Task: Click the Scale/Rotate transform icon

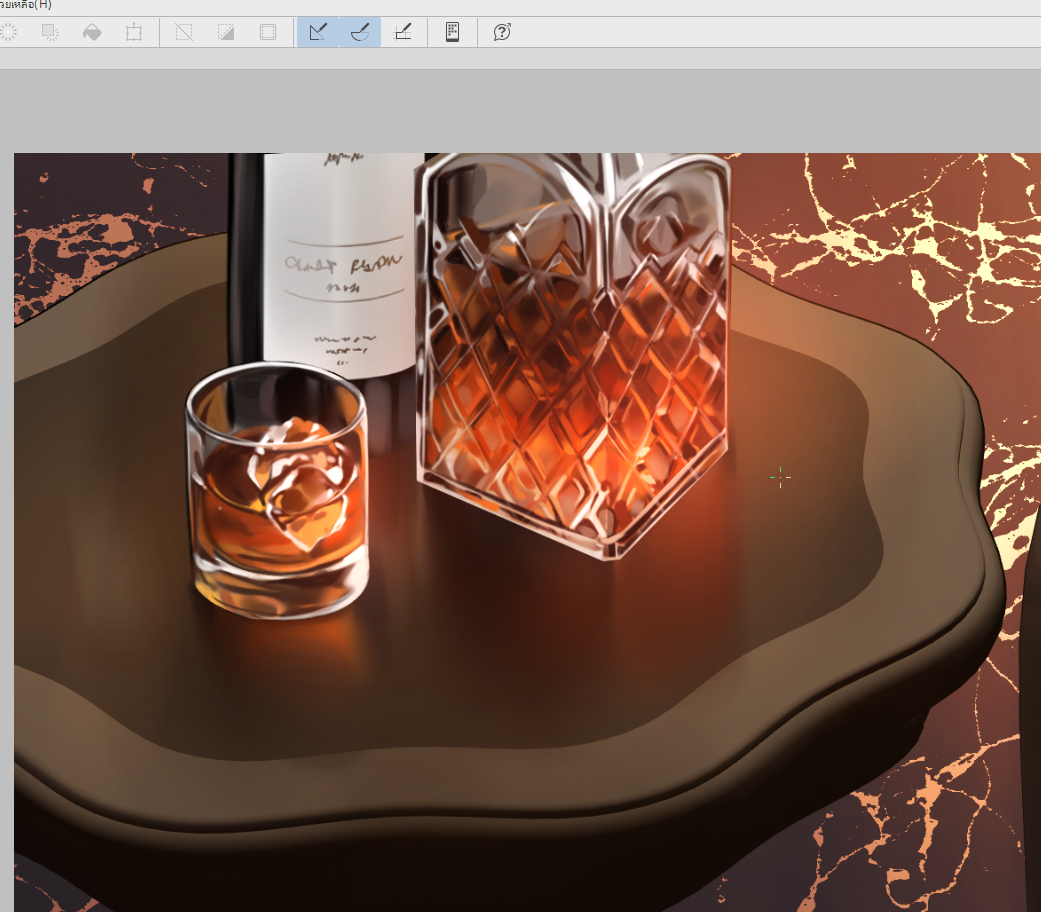Action: [x=134, y=32]
